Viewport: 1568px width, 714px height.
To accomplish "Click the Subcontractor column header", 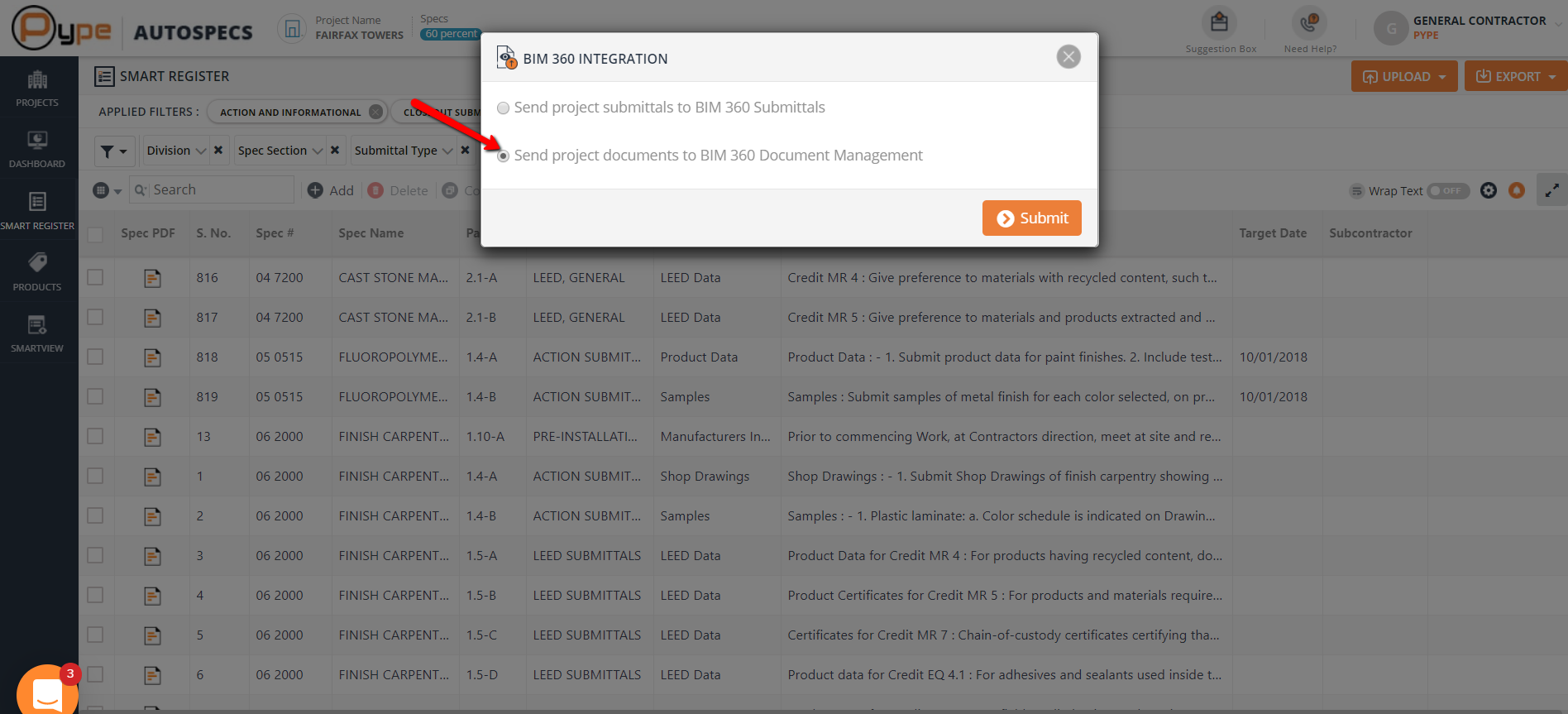I will click(1370, 234).
